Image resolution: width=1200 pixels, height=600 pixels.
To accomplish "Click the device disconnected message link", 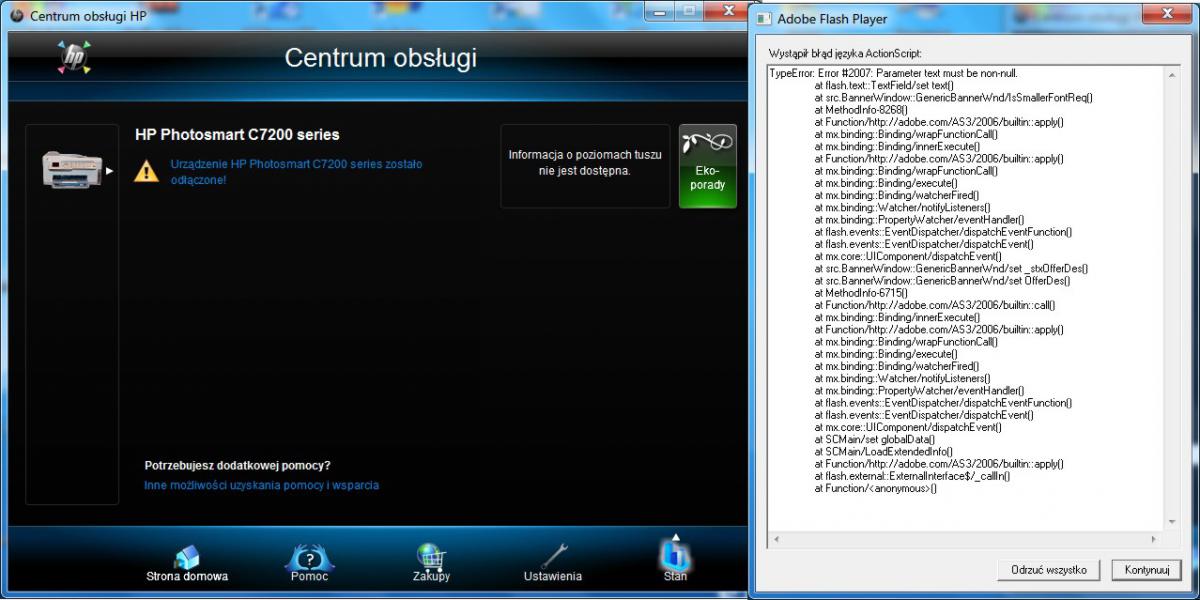I will 296,171.
